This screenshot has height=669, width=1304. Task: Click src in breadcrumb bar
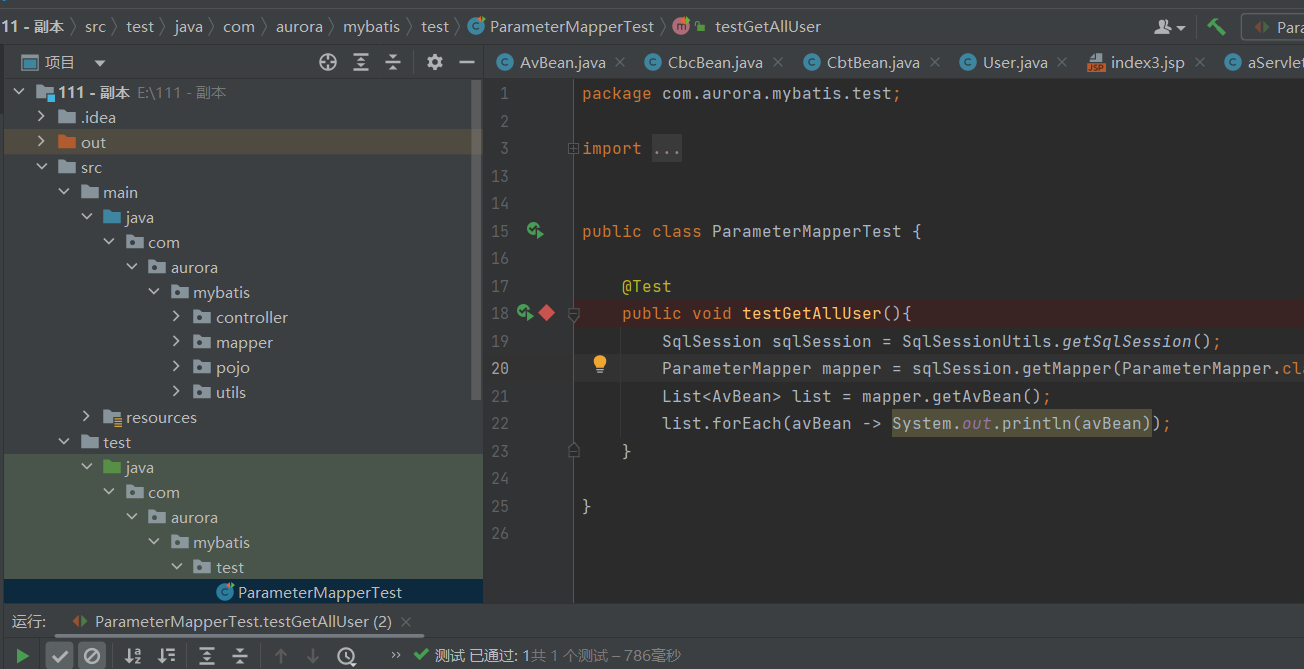(x=95, y=27)
